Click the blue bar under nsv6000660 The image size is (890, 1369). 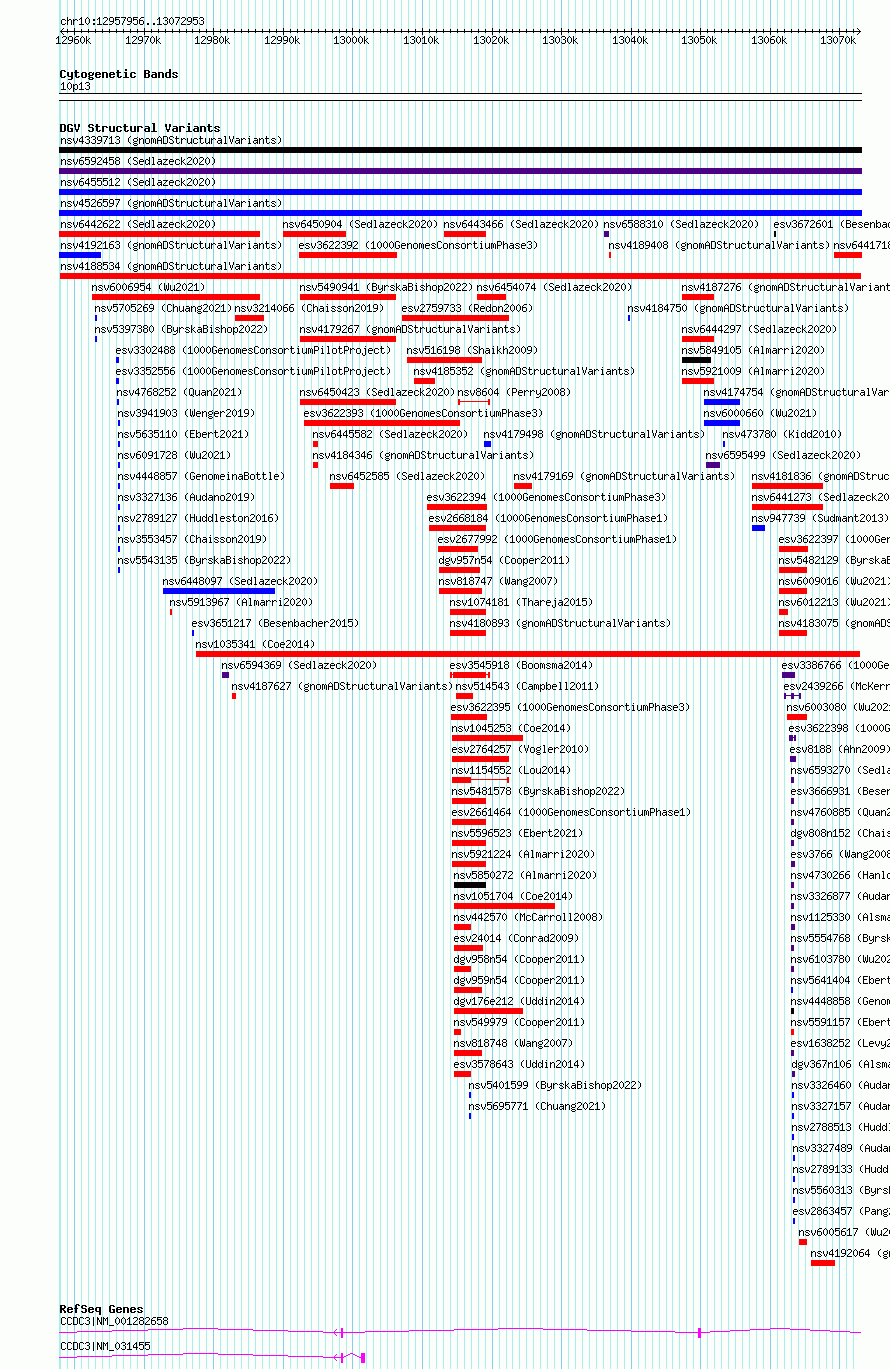(x=722, y=423)
